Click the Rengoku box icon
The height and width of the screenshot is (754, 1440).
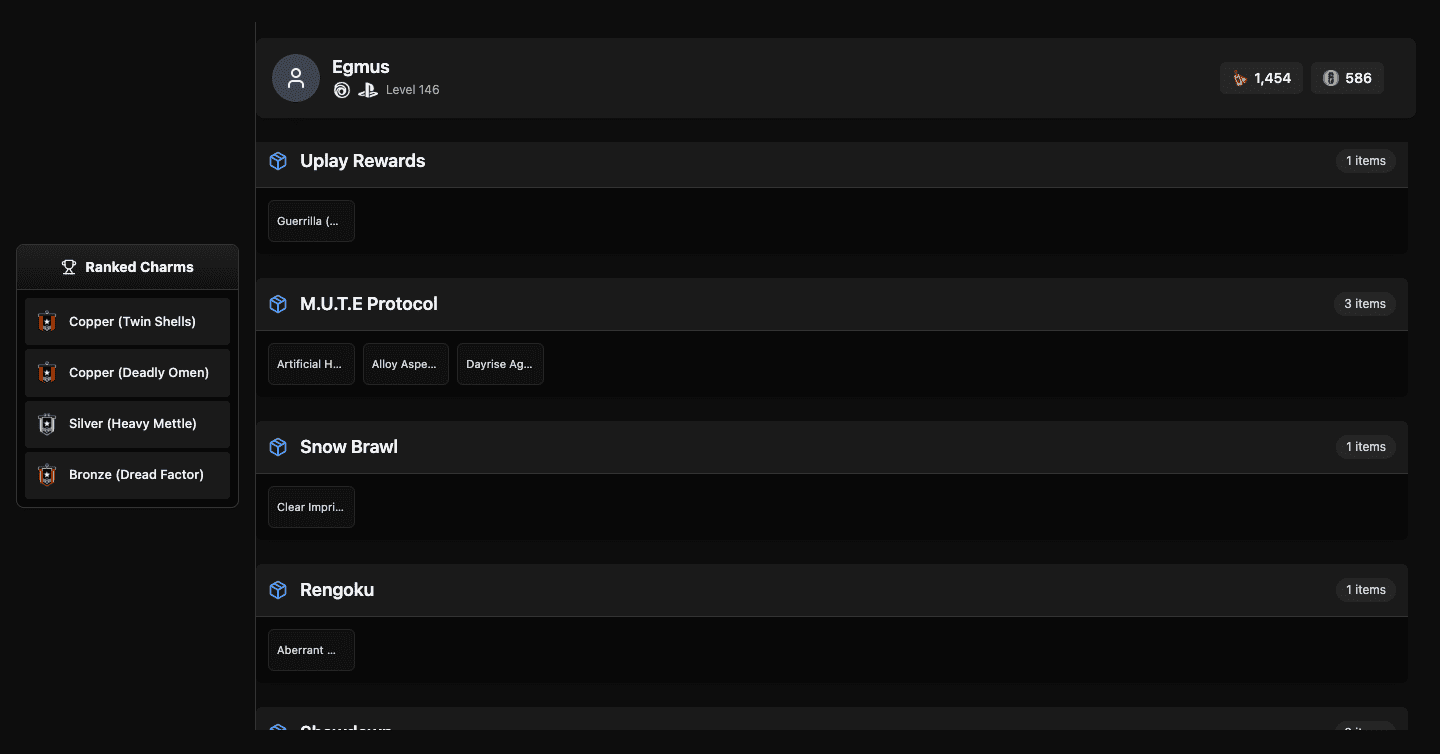tap(278, 590)
